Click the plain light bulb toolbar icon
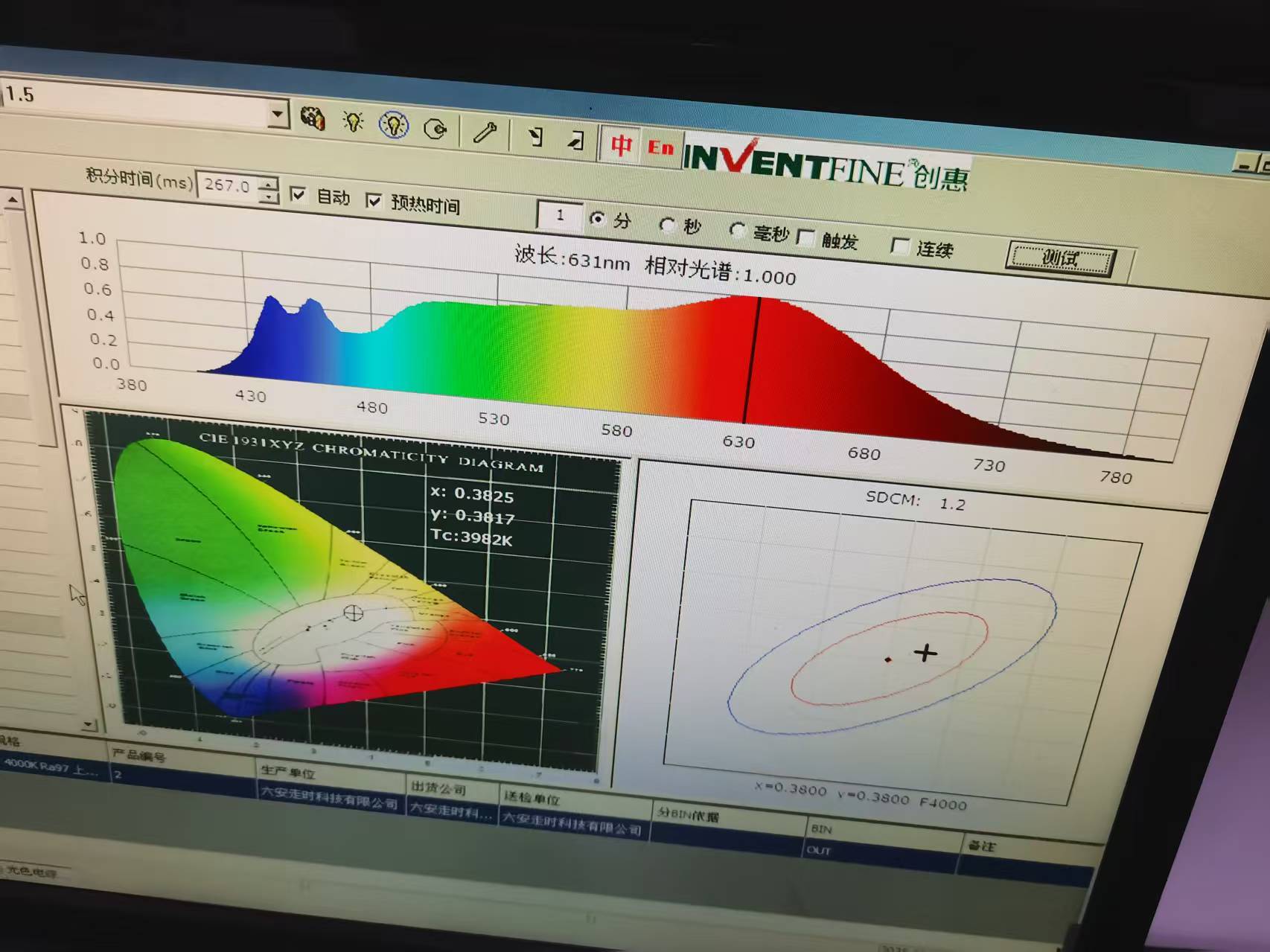Screen dimensions: 1270x952 (353, 121)
